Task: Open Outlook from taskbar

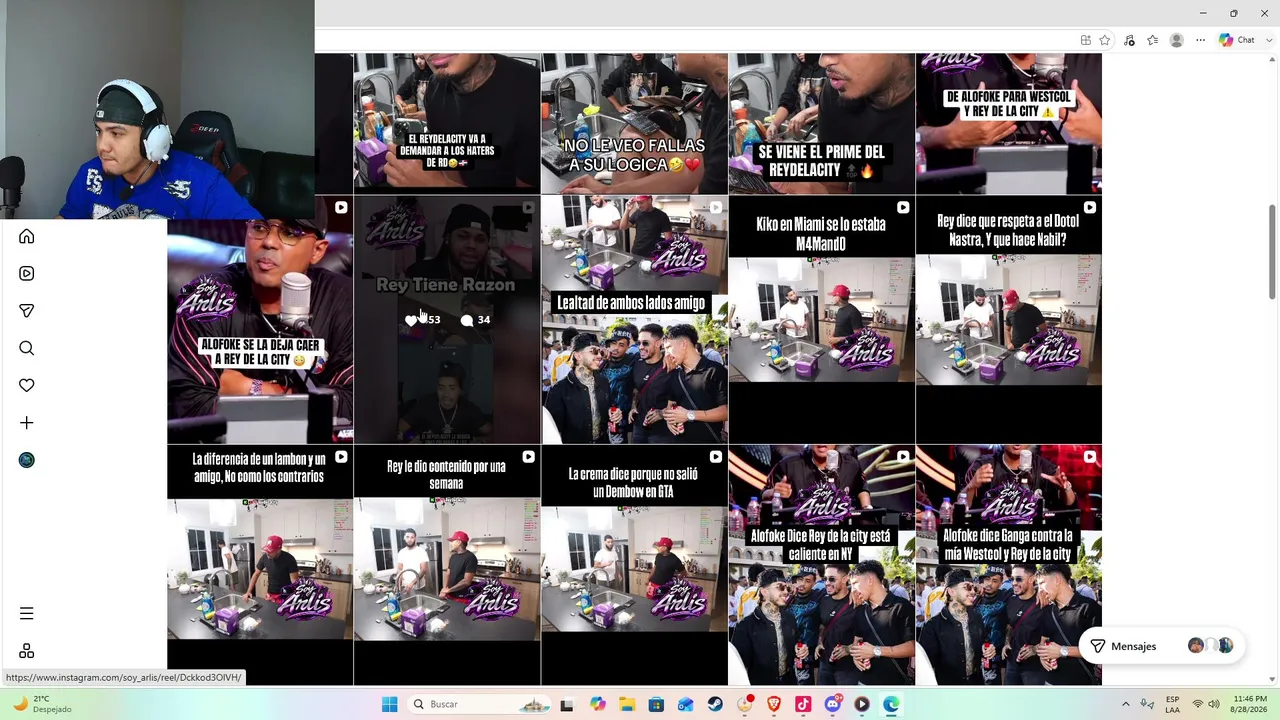Action: (686, 704)
